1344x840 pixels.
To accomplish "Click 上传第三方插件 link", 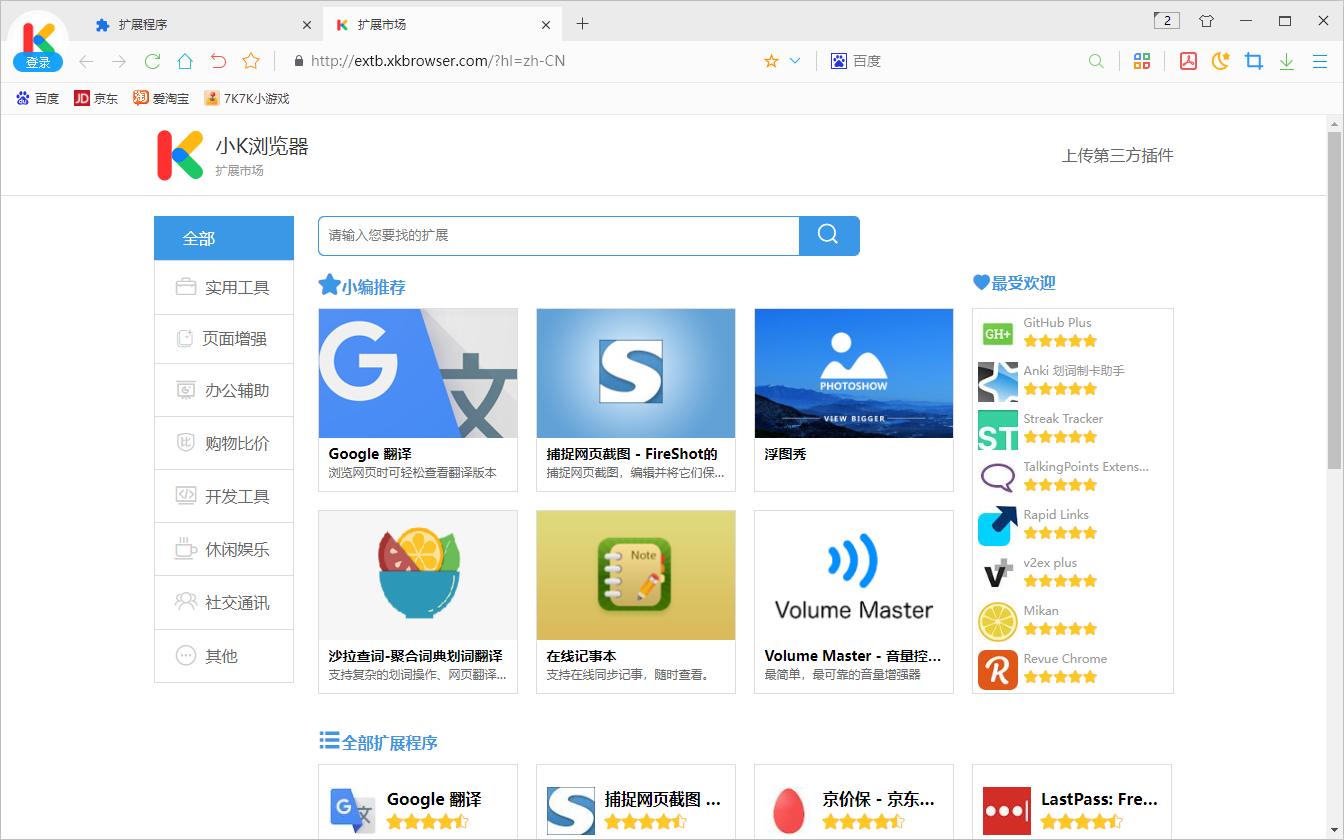I will [1117, 155].
